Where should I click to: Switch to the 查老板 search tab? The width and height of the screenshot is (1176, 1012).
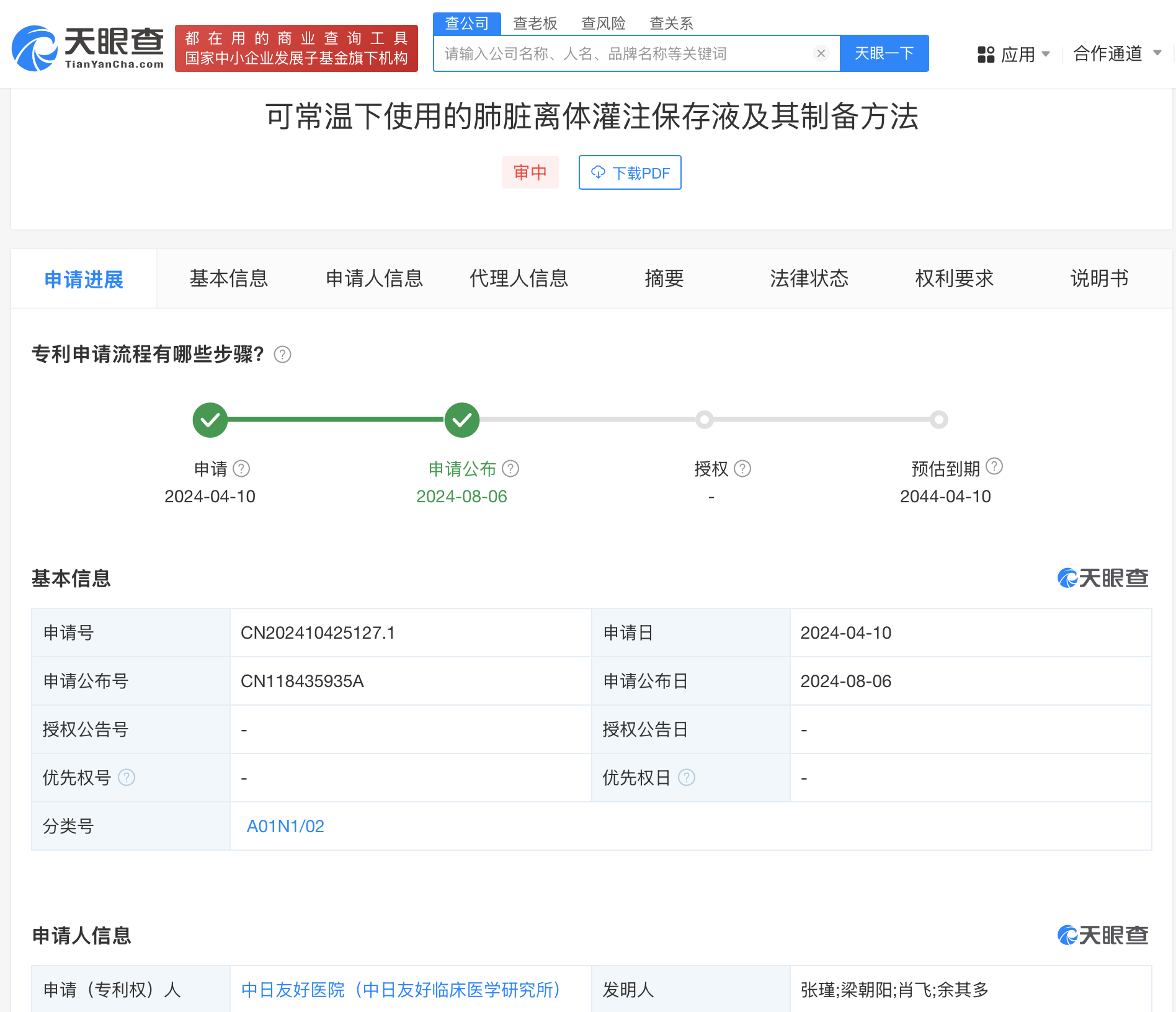pos(535,24)
